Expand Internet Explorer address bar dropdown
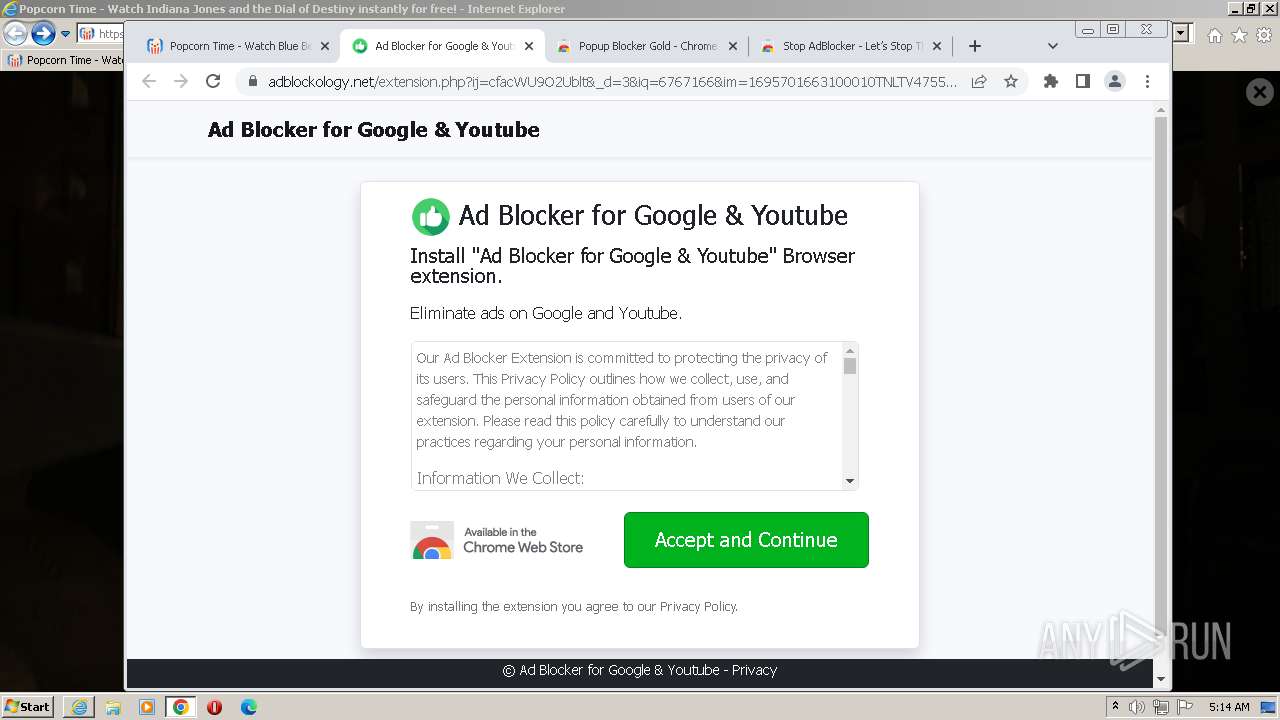The width and height of the screenshot is (1280, 720). pyautogui.click(x=1182, y=33)
